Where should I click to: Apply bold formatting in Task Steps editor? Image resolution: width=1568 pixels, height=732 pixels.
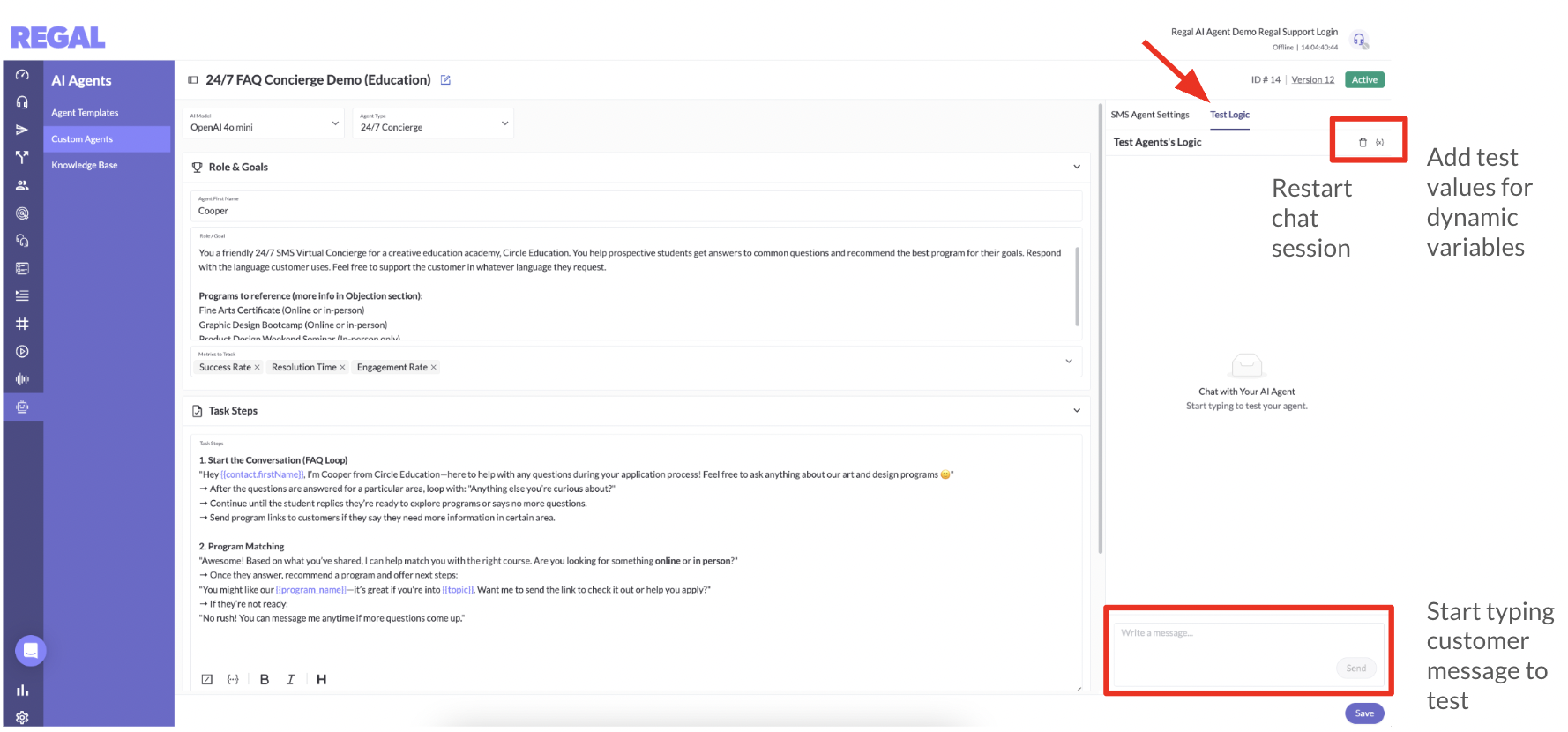264,679
